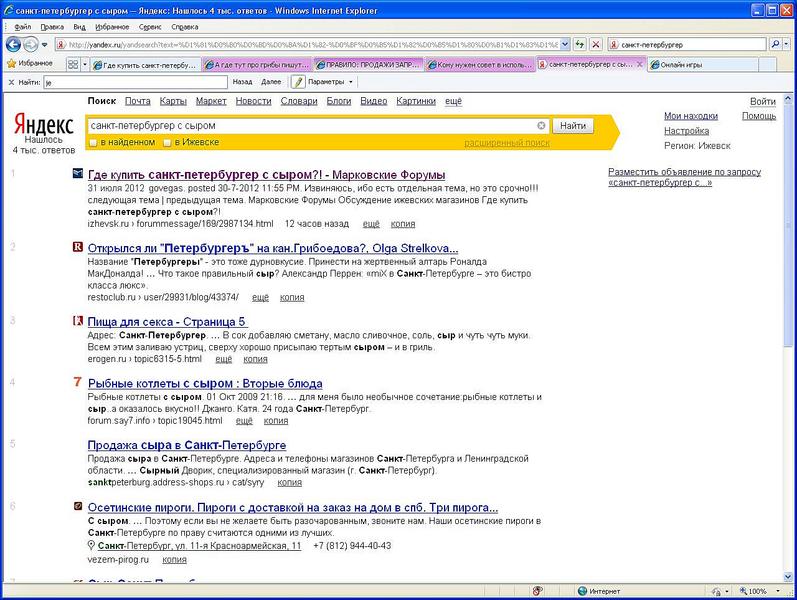Click Далее in the find bar
The width and height of the screenshot is (797, 600).
271,82
